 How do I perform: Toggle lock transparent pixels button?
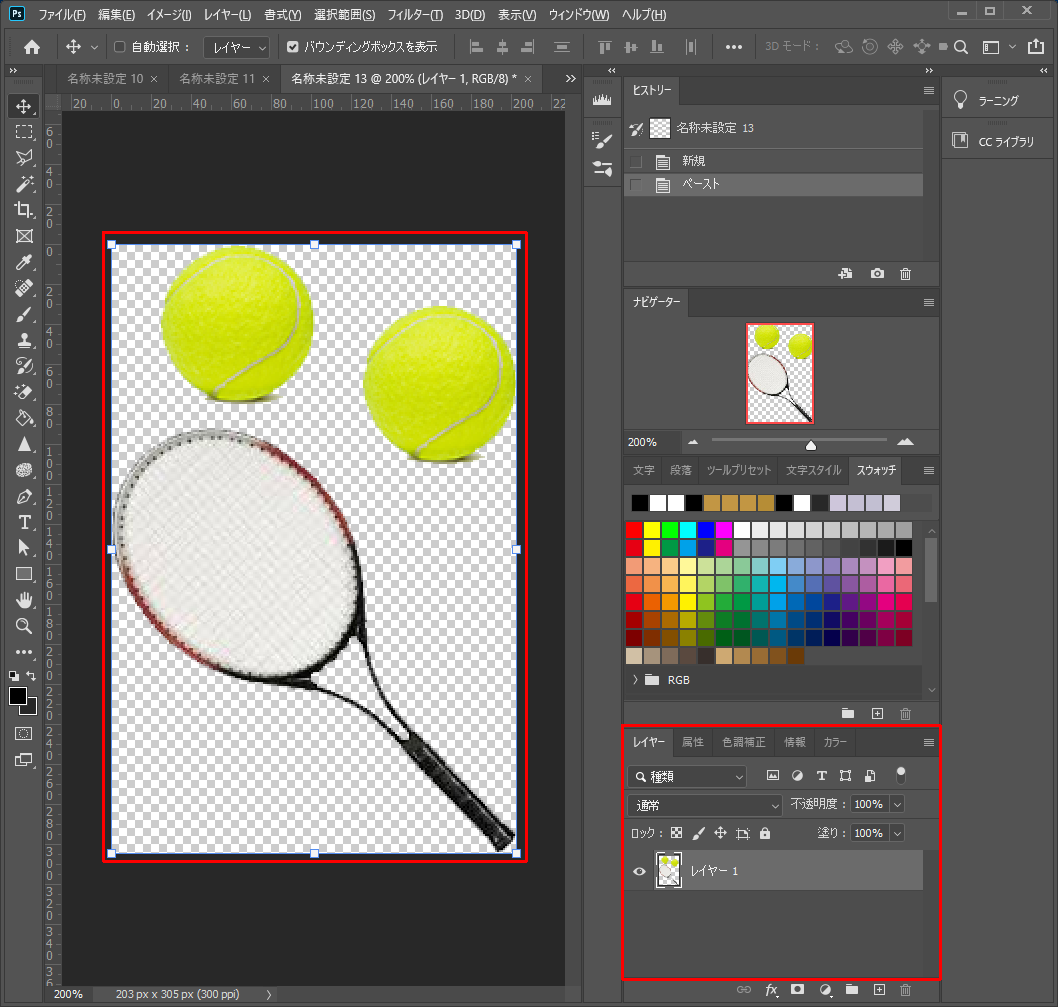pyautogui.click(x=676, y=833)
